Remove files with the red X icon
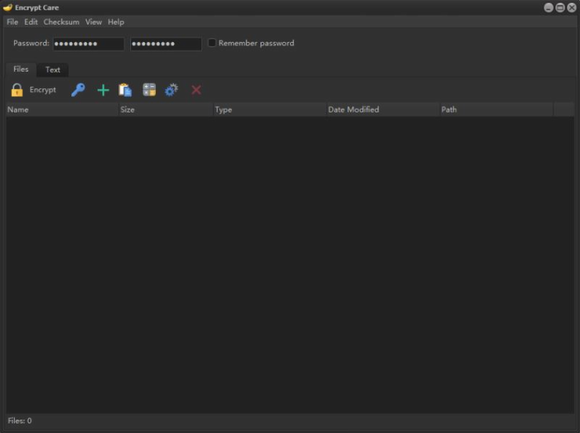Screen dimensions: 580x433 pyautogui.click(x=196, y=90)
